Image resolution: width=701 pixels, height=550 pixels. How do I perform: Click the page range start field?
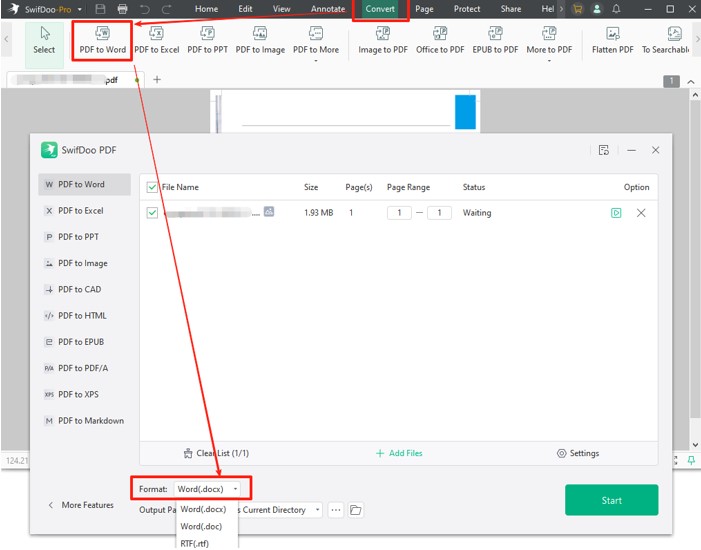click(x=399, y=213)
